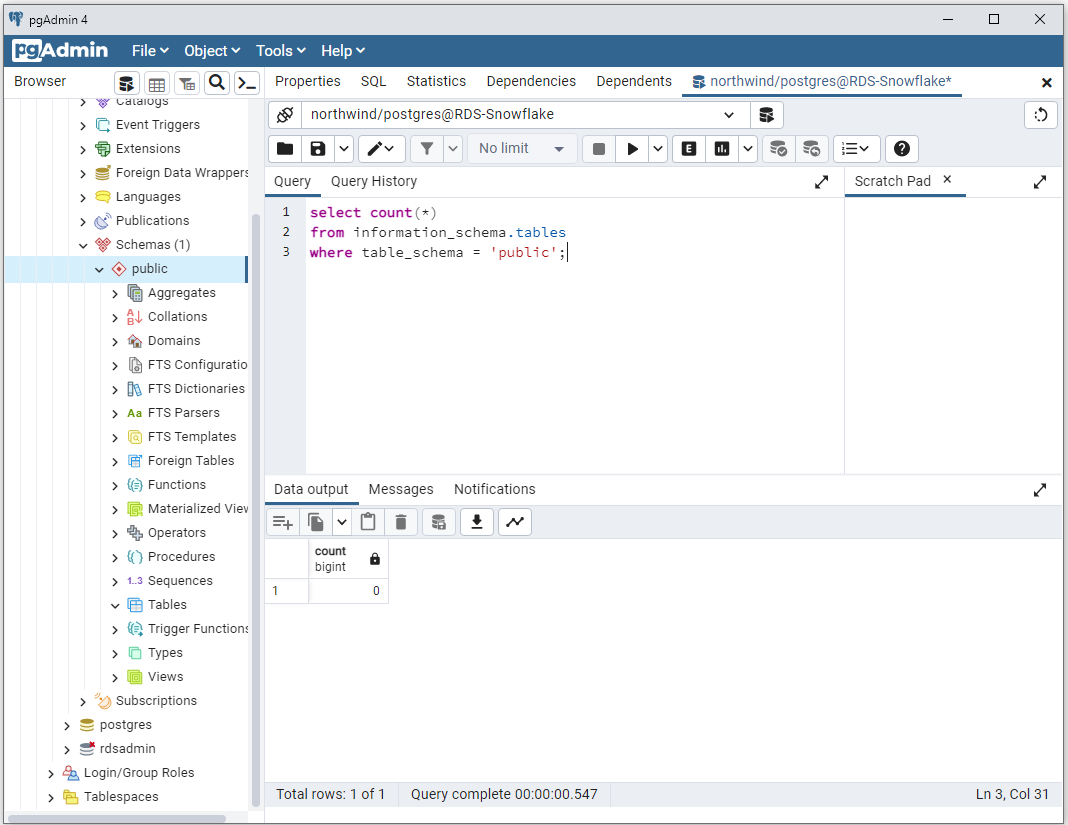1068x825 pixels.
Task: Click the reset layout icon at top right
Action: click(1041, 114)
